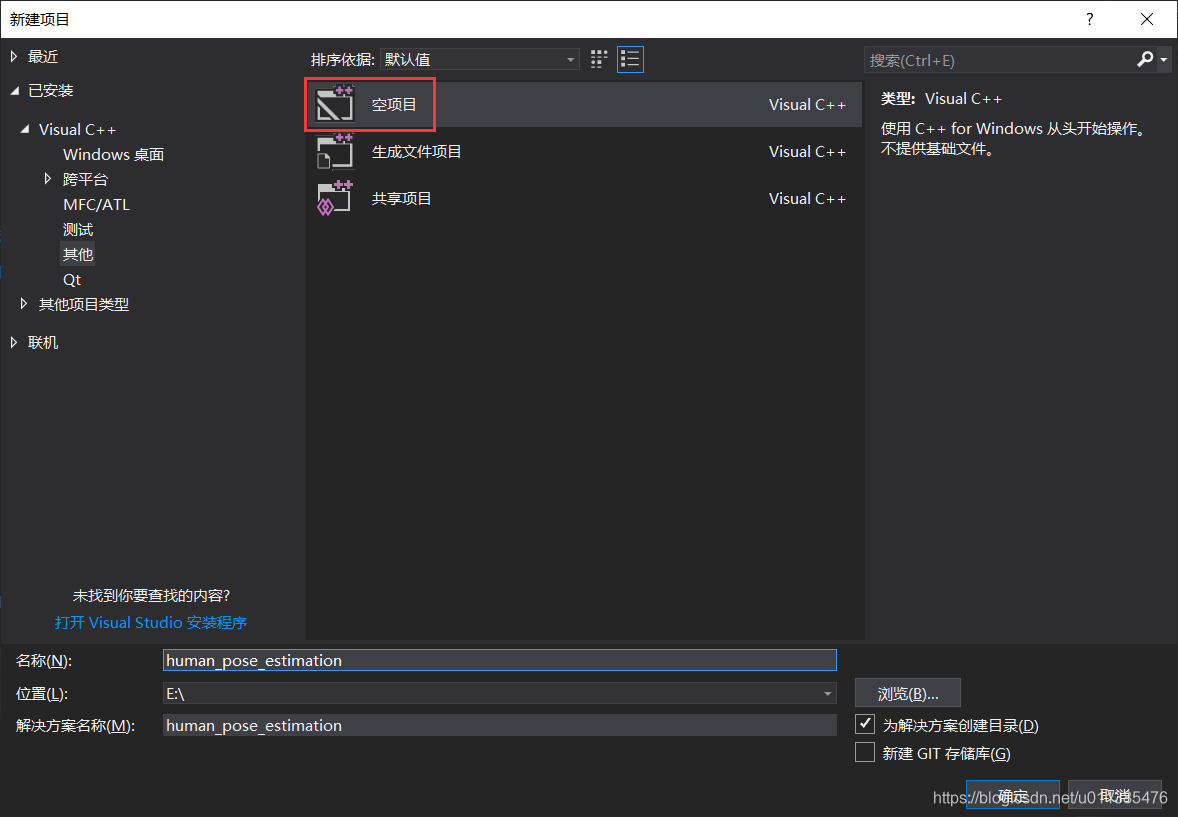Click Visual C++ label in 共享项目 row
The height and width of the screenshot is (817, 1178).
(808, 198)
